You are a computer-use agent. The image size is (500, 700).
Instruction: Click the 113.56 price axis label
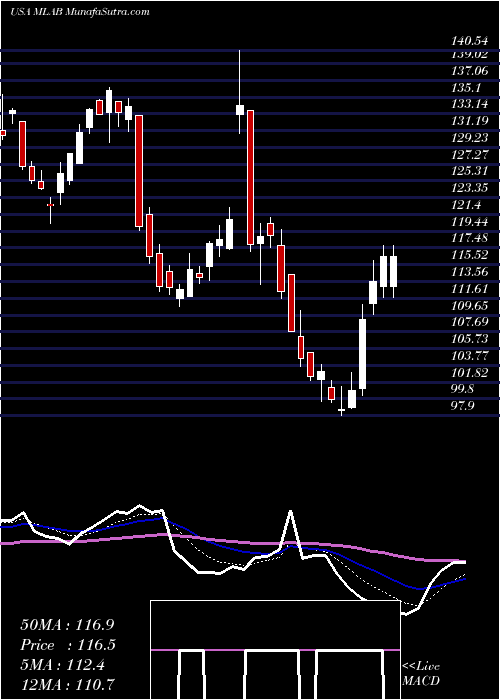(x=469, y=272)
